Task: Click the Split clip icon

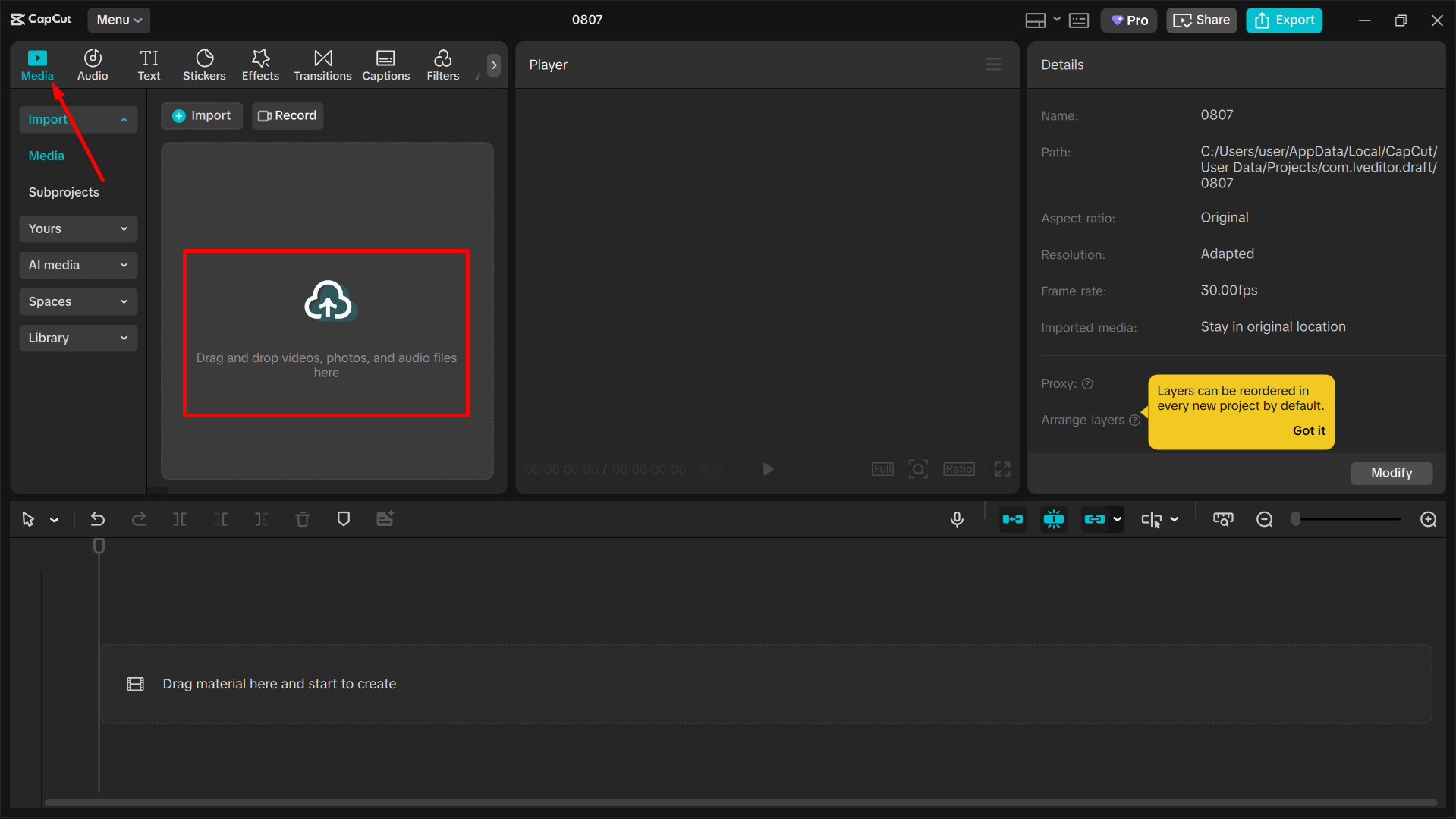Action: (x=180, y=519)
